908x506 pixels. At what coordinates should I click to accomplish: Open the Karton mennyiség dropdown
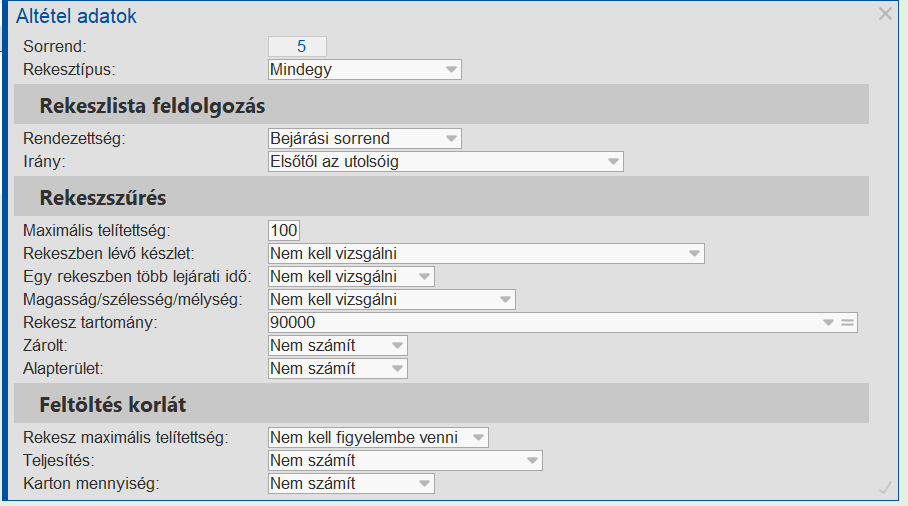425,484
